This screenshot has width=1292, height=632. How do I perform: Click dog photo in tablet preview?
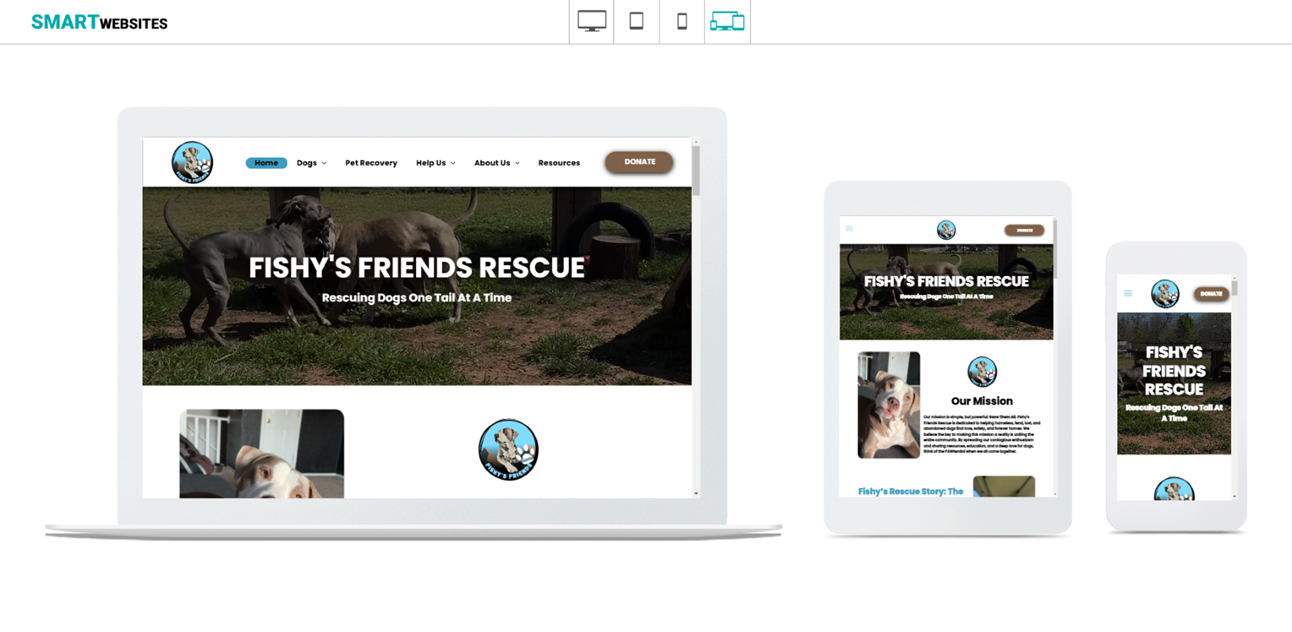[889, 405]
